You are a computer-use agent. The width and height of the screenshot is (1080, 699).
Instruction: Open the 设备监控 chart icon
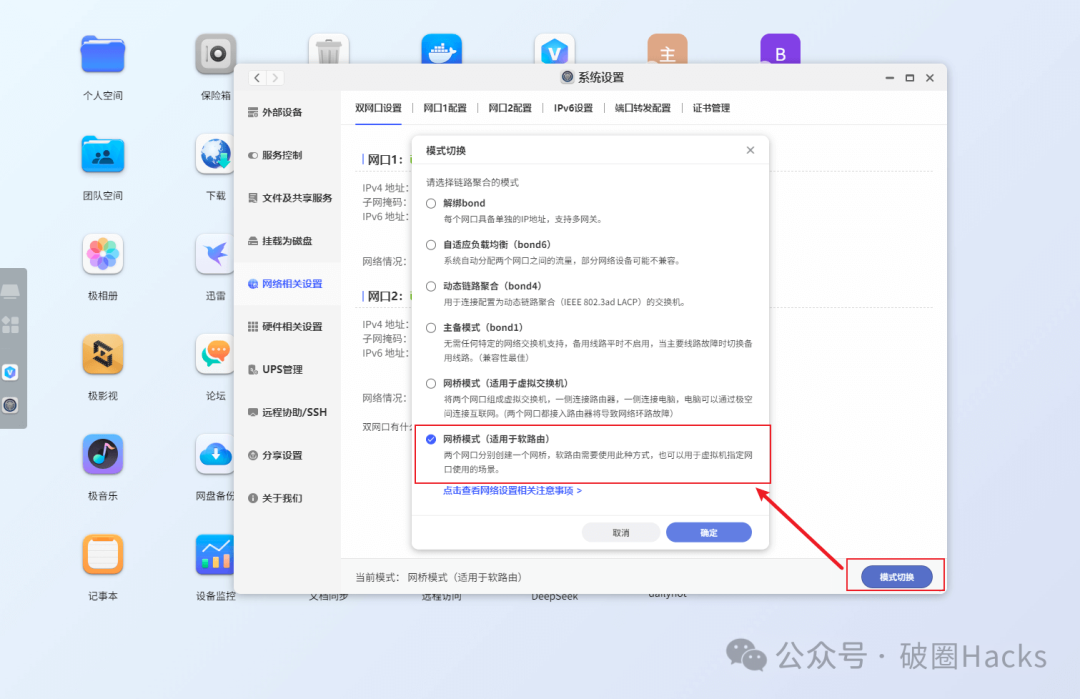pyautogui.click(x=215, y=554)
